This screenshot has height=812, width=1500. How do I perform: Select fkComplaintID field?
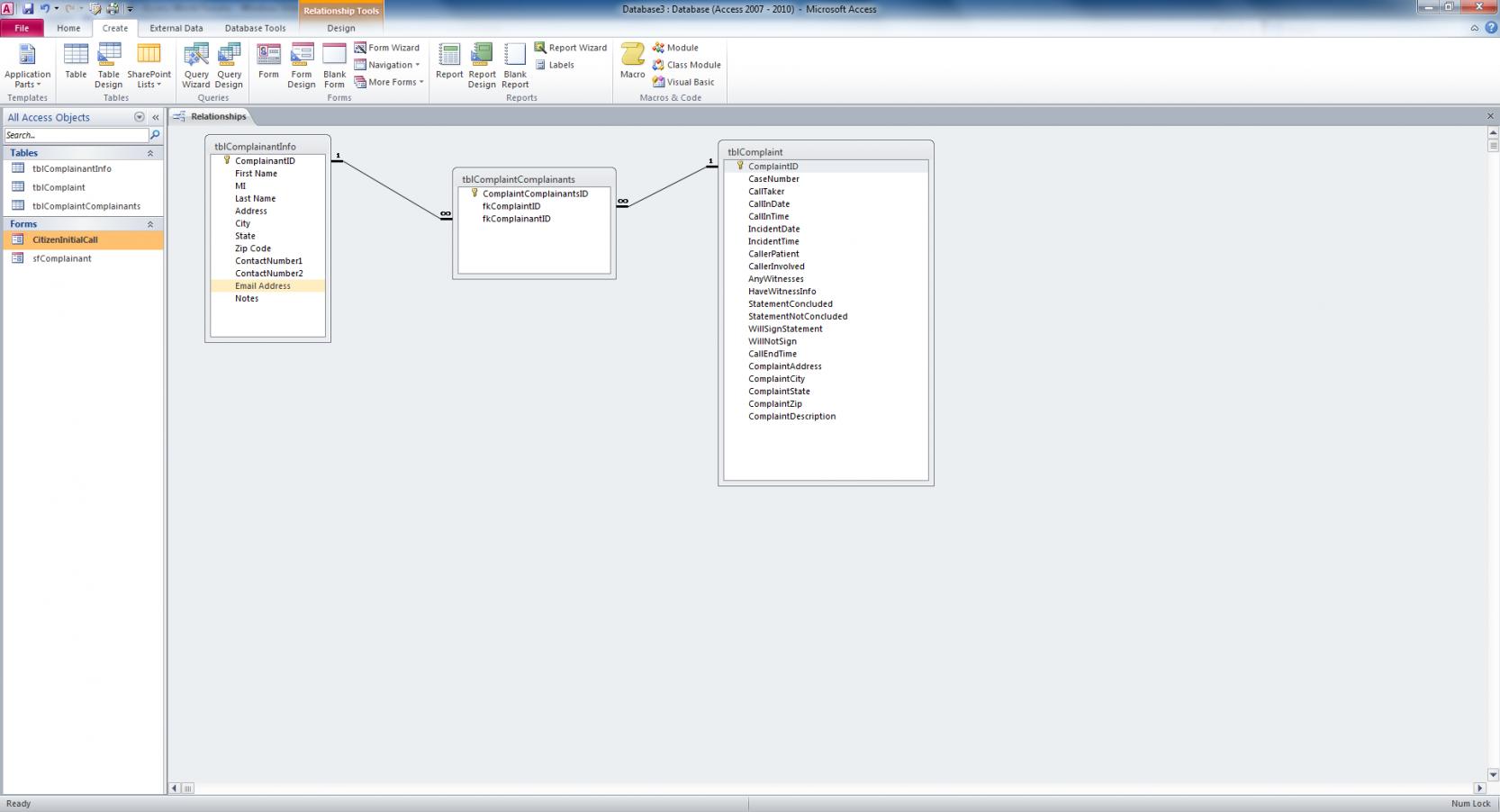click(x=534, y=206)
